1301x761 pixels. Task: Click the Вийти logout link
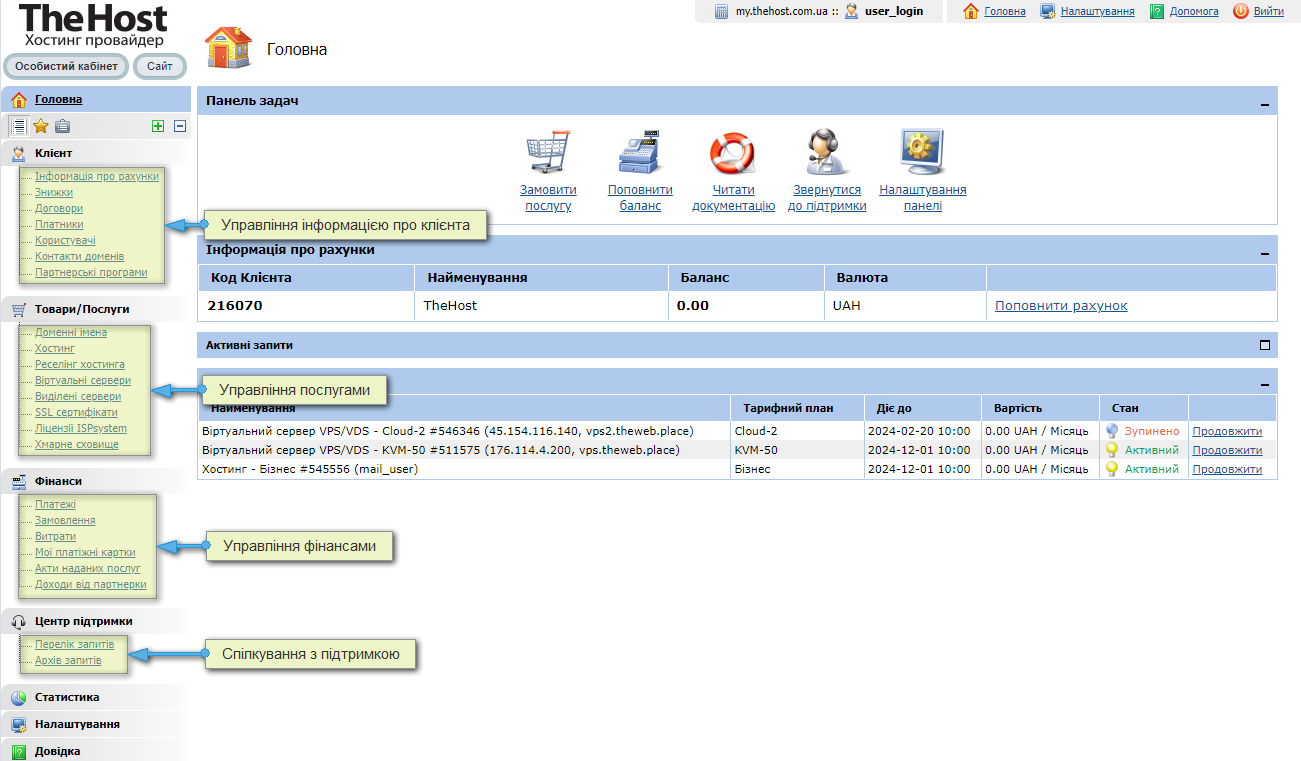pyautogui.click(x=1269, y=11)
